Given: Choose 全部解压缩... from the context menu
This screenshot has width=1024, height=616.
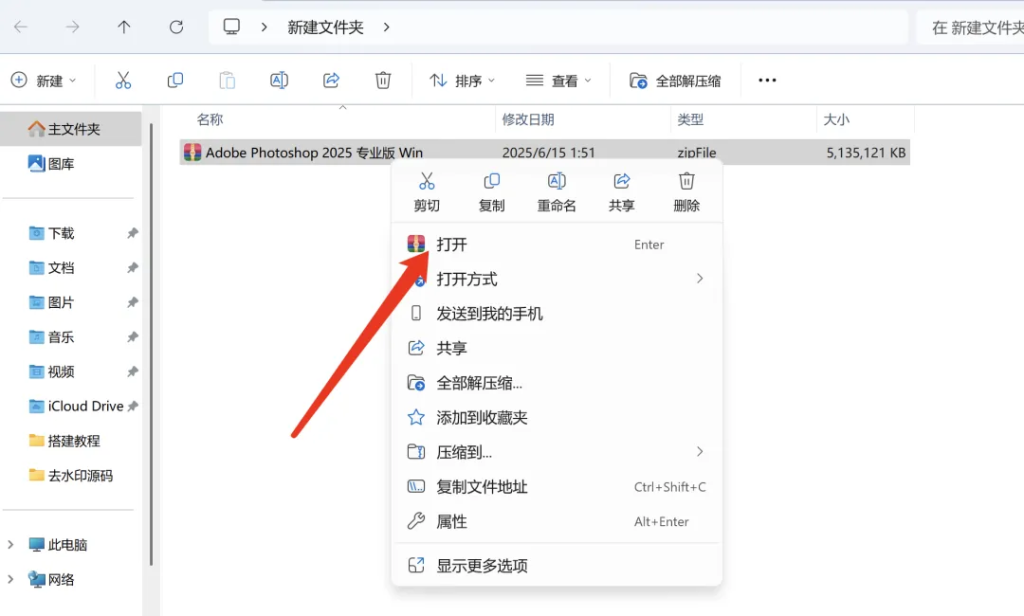Looking at the screenshot, I should click(556, 383).
